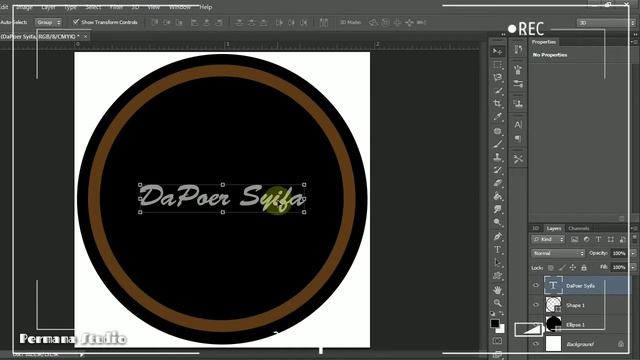The width and height of the screenshot is (640, 360).
Task: Swap foreground and background colors
Action: (x=502, y=313)
